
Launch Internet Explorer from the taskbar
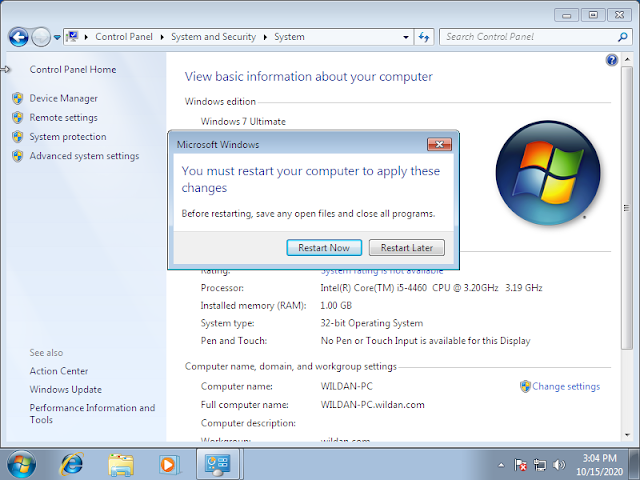[x=72, y=464]
